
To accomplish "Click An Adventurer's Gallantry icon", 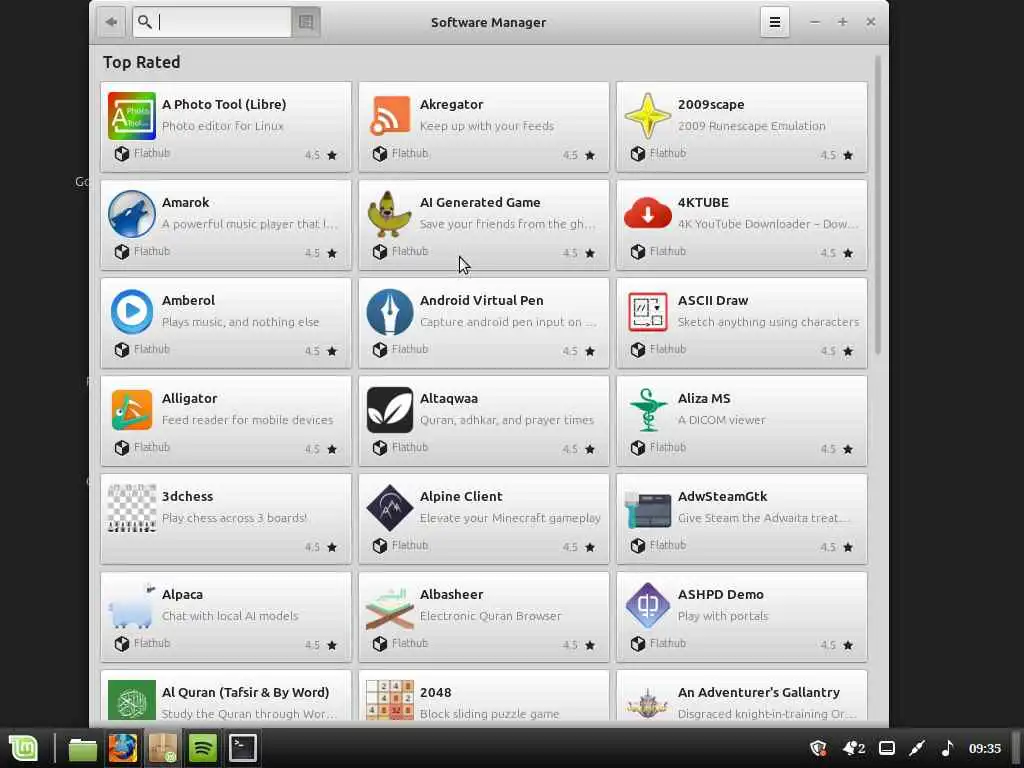I will [647, 703].
